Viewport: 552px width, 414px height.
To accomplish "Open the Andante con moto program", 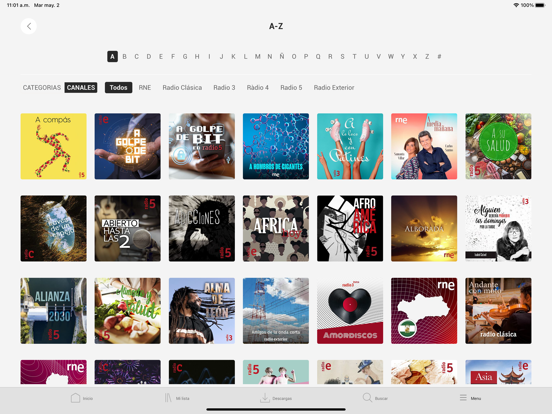I will pyautogui.click(x=498, y=311).
